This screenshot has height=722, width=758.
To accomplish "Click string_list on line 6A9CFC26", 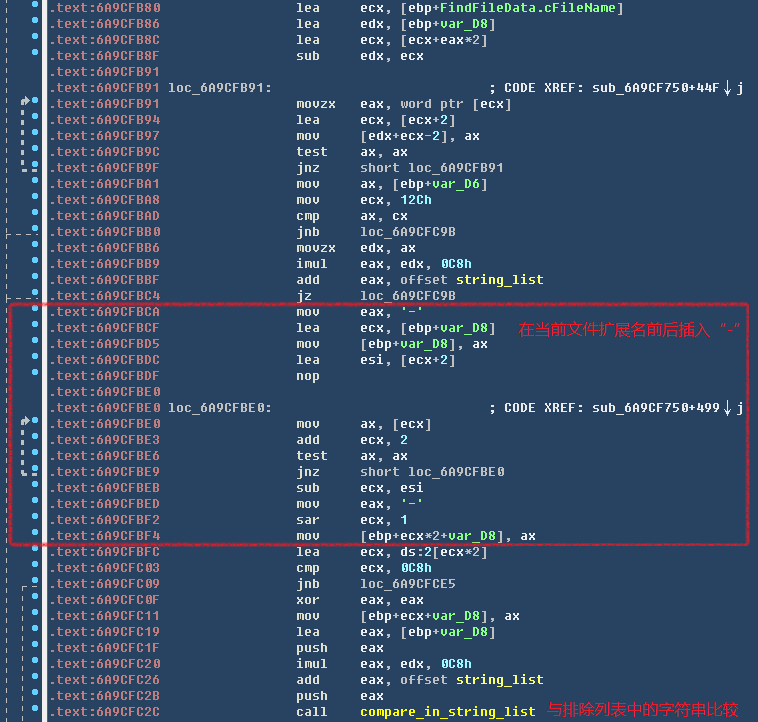I will [x=500, y=679].
